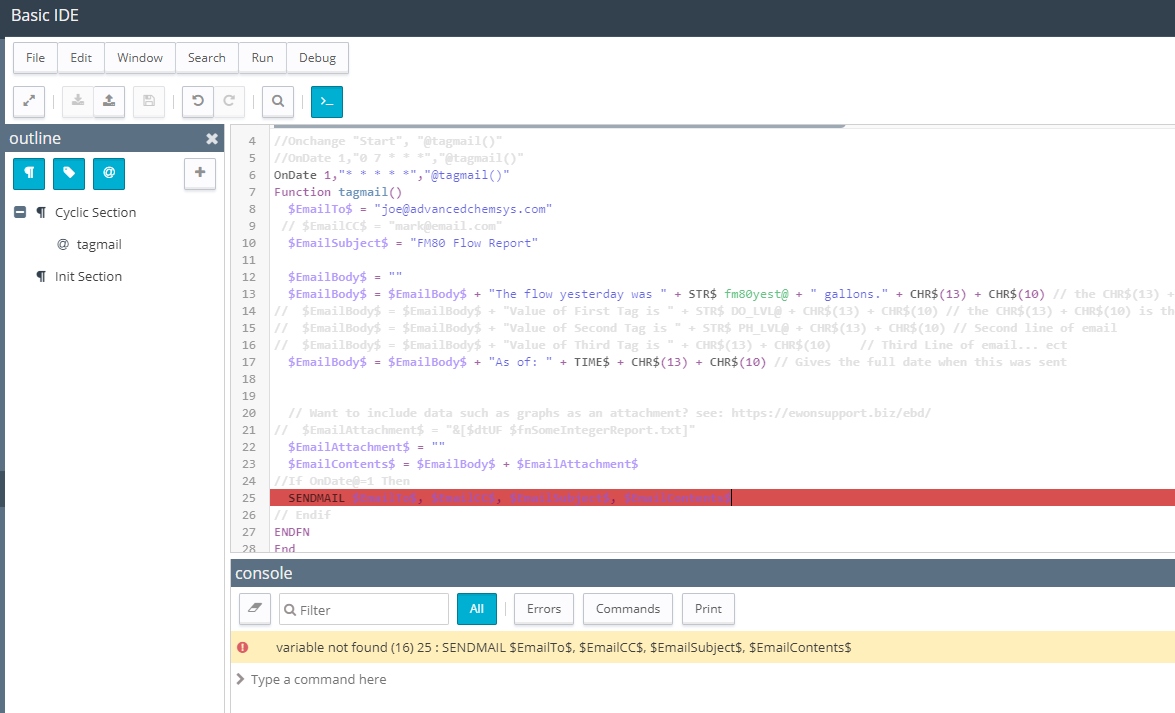Show only Commands in the console
1175x713 pixels.
click(627, 608)
